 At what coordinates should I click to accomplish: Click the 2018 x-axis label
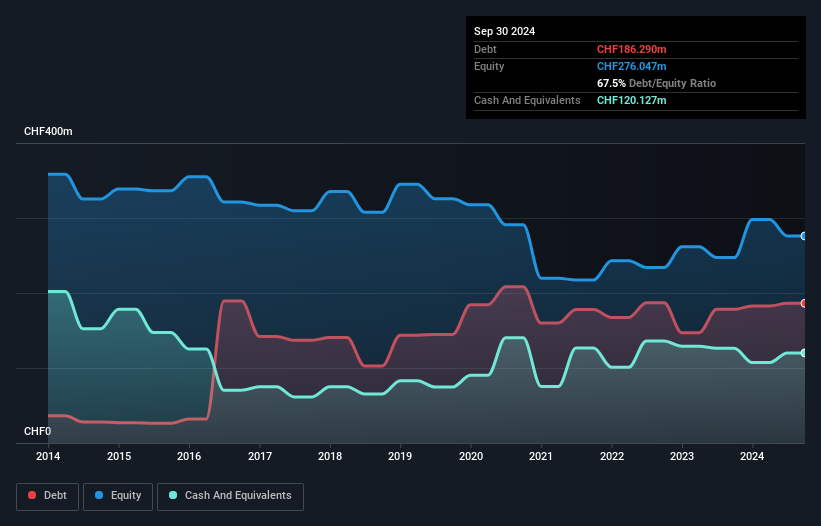point(330,456)
